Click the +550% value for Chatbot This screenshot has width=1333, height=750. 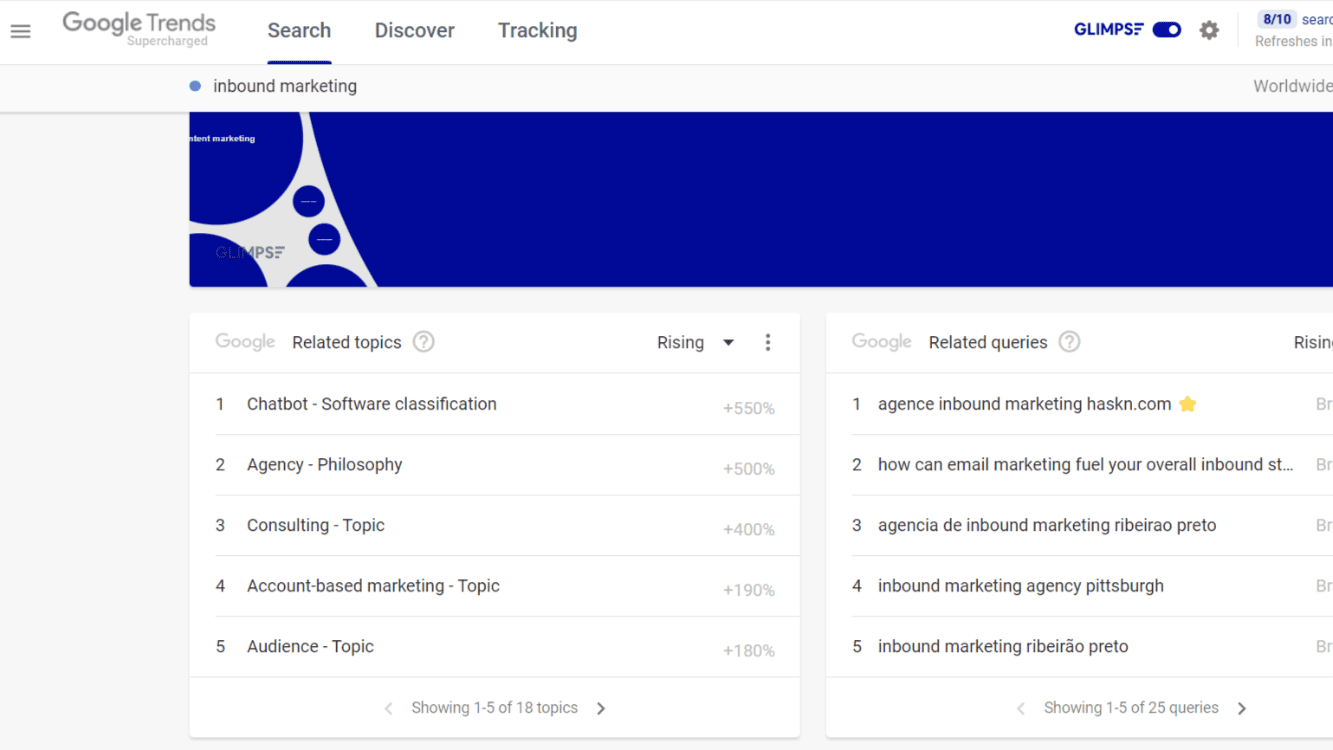[749, 408]
